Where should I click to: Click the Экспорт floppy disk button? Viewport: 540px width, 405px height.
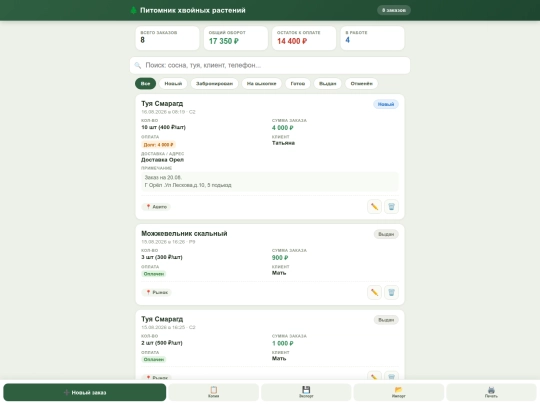click(x=306, y=392)
